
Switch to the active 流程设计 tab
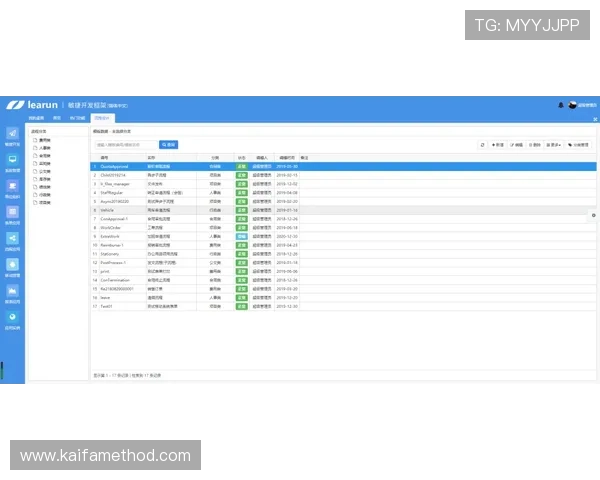click(102, 118)
